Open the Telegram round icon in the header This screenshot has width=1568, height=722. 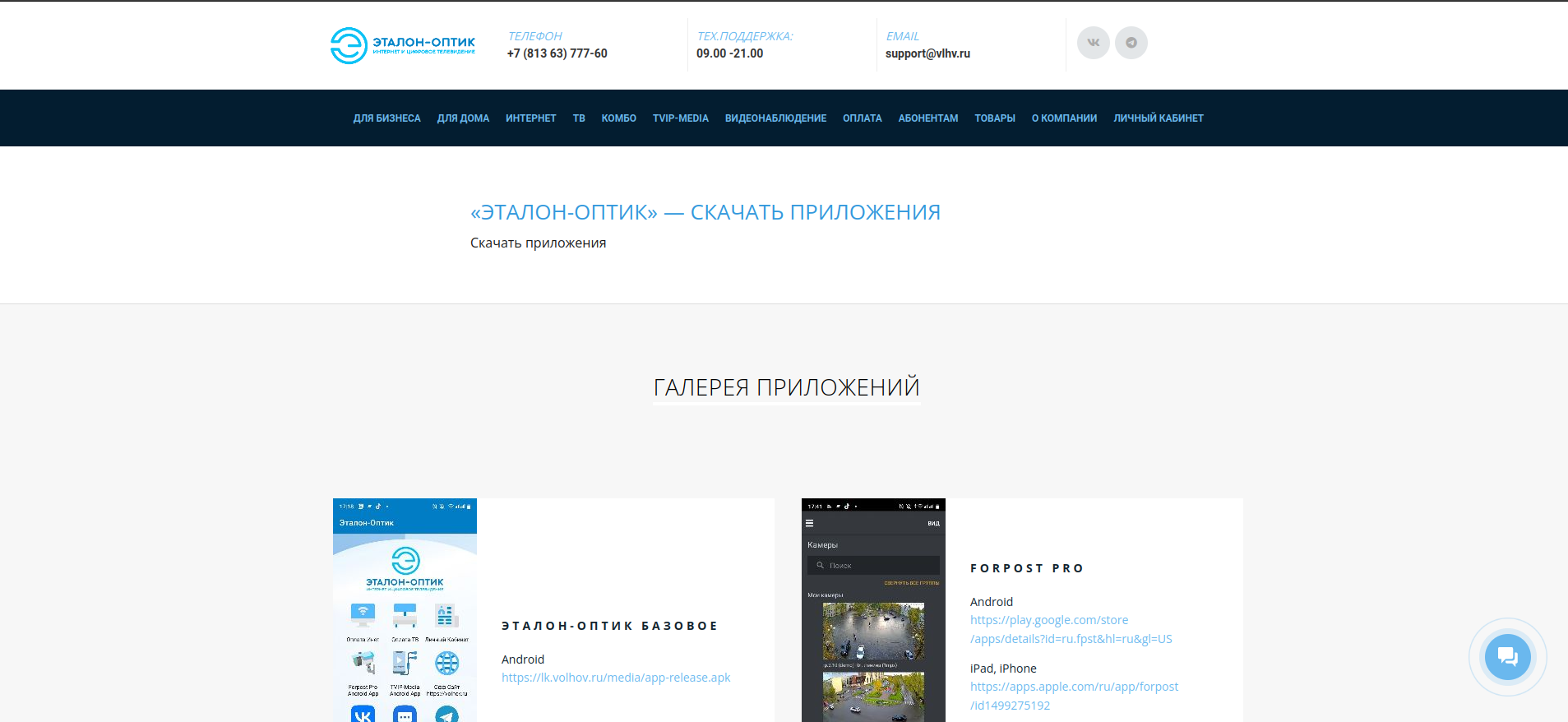(x=1131, y=43)
